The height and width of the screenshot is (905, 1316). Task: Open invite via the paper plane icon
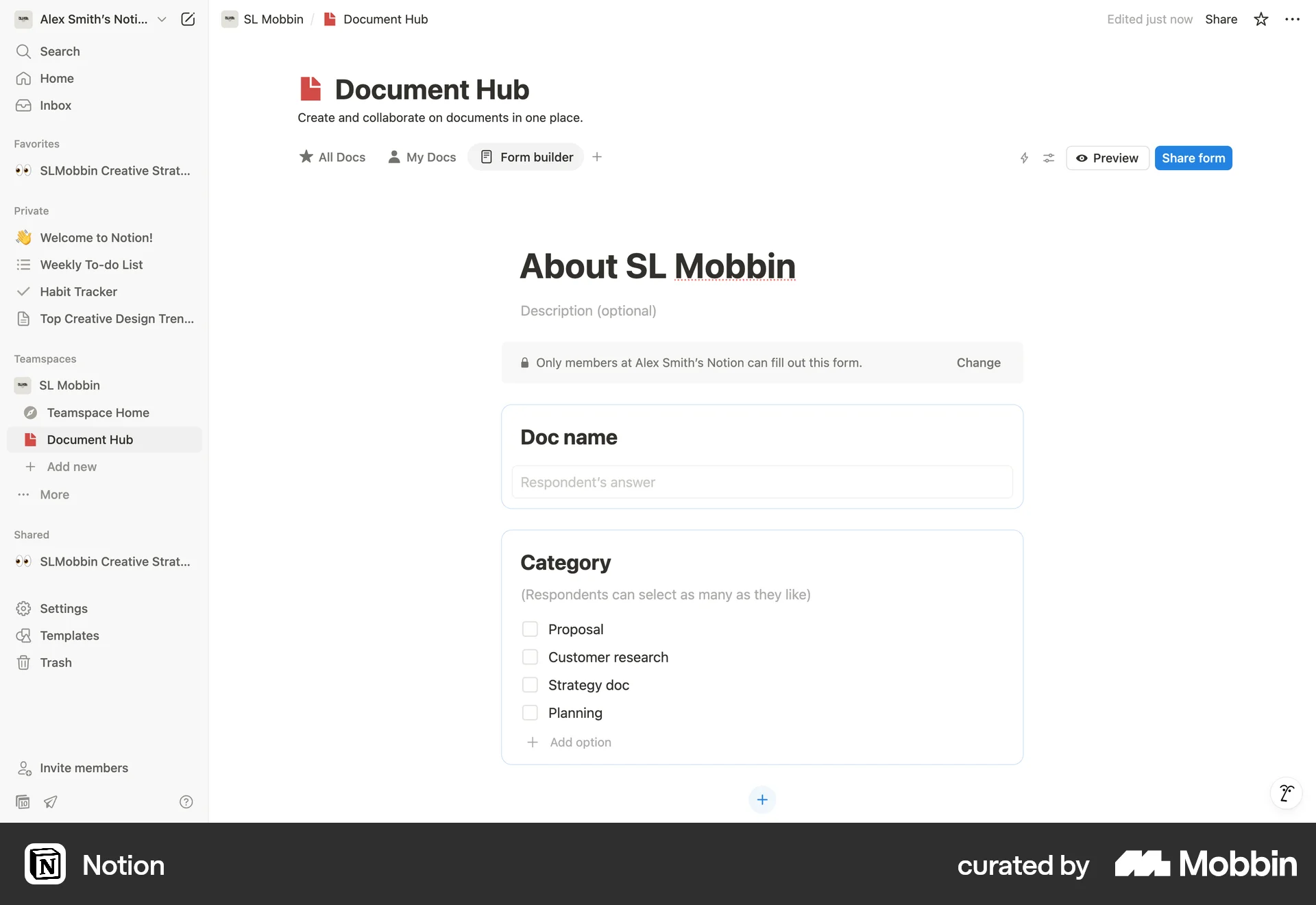49,801
